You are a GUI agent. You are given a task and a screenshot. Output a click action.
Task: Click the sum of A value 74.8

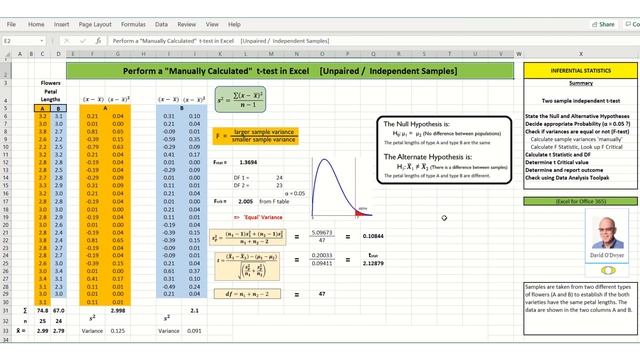tap(42, 311)
